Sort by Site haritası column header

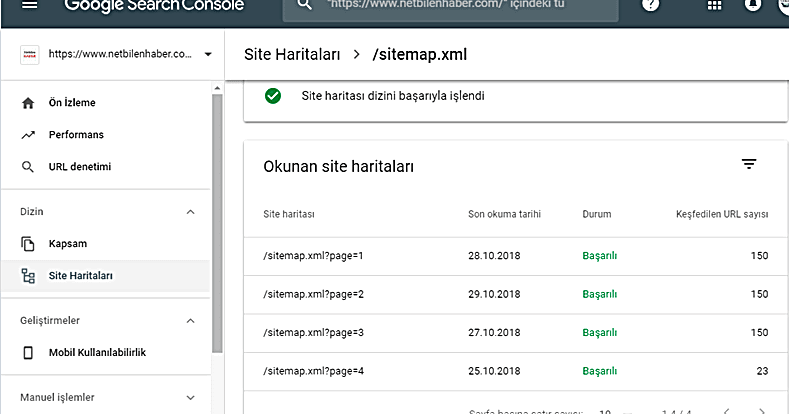(289, 214)
